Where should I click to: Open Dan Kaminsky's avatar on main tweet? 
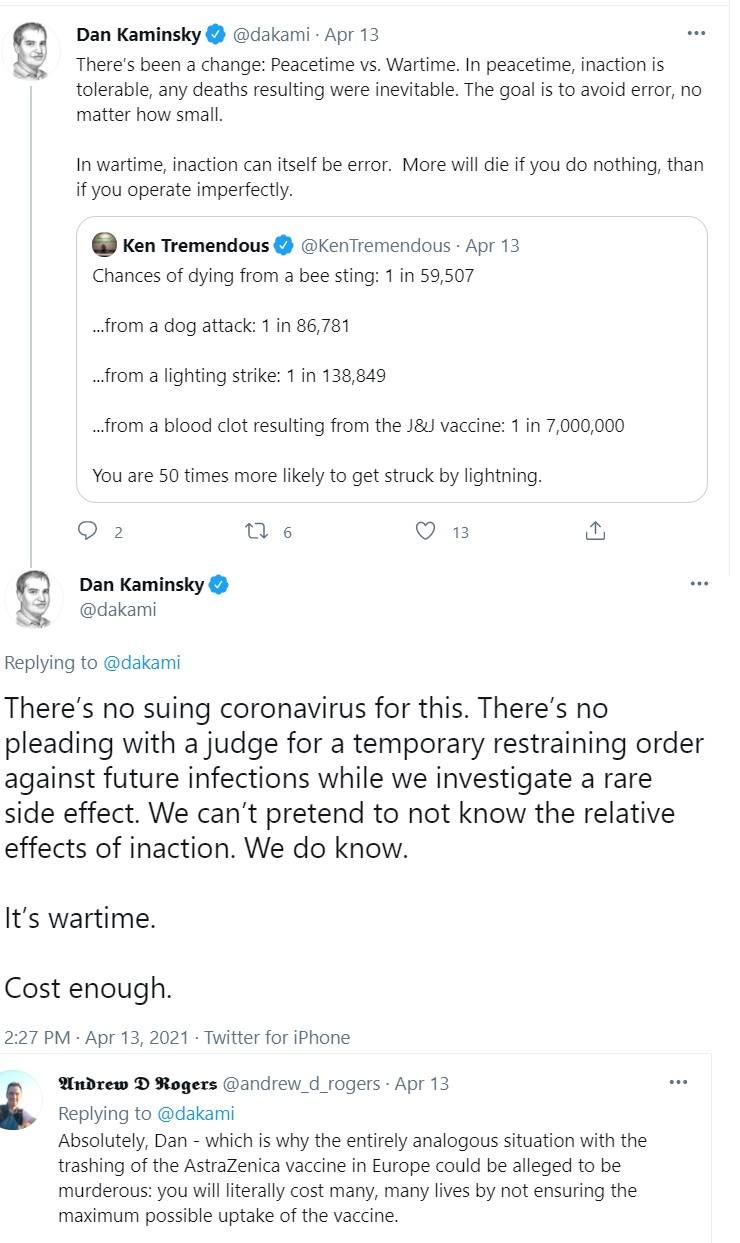click(35, 598)
